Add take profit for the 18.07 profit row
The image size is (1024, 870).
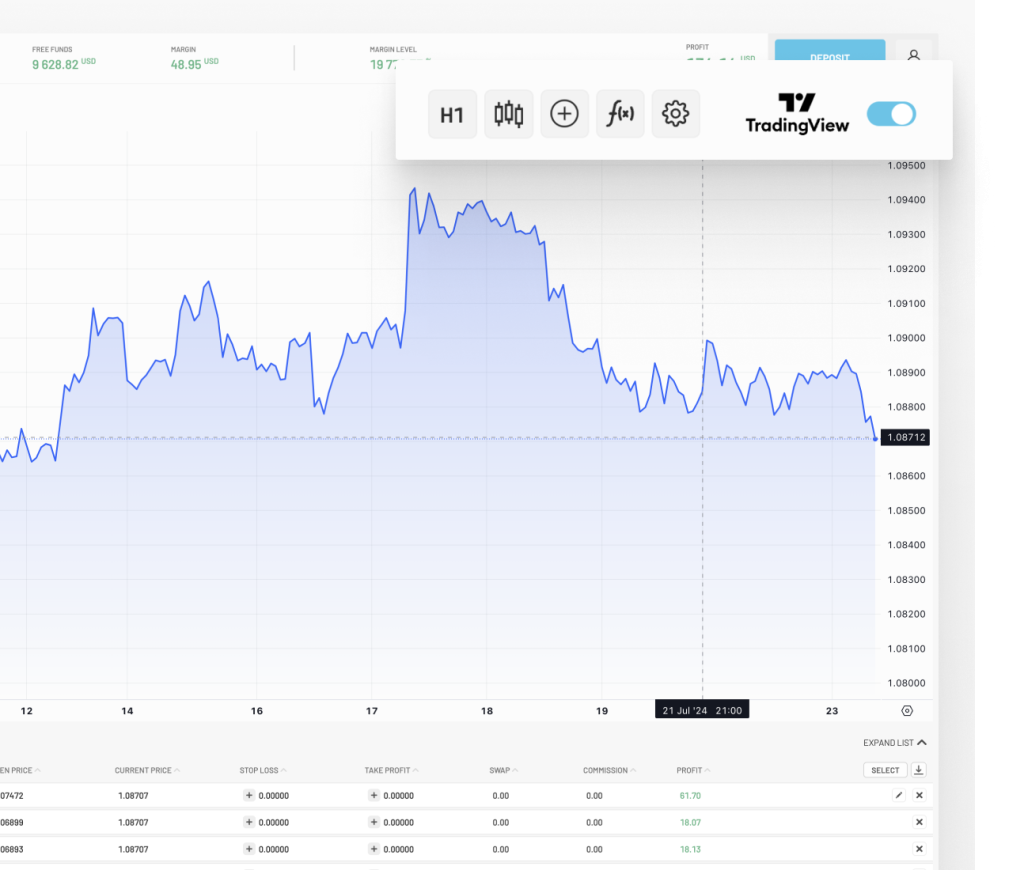coord(374,822)
